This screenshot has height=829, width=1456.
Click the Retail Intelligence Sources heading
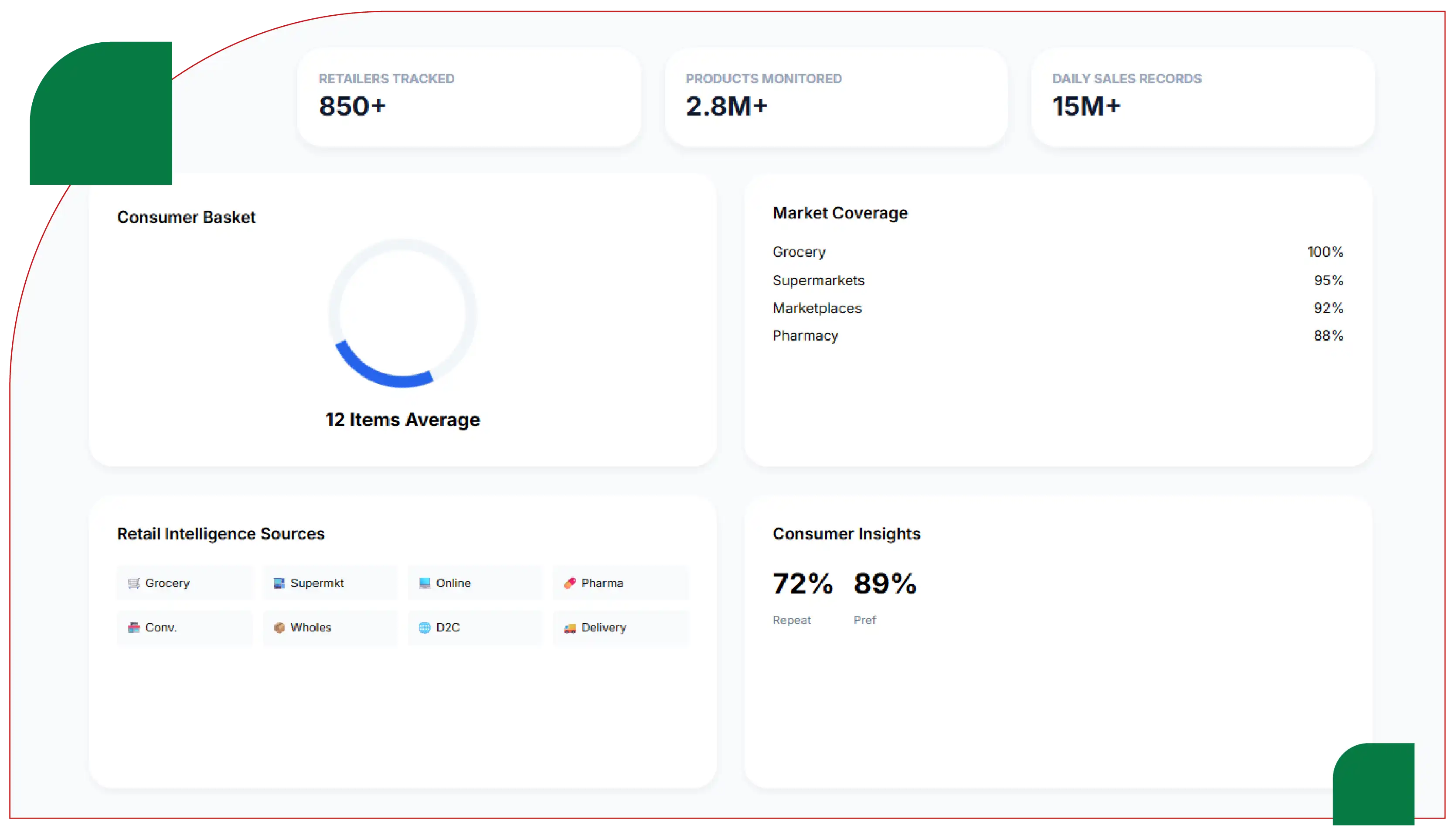coord(221,534)
